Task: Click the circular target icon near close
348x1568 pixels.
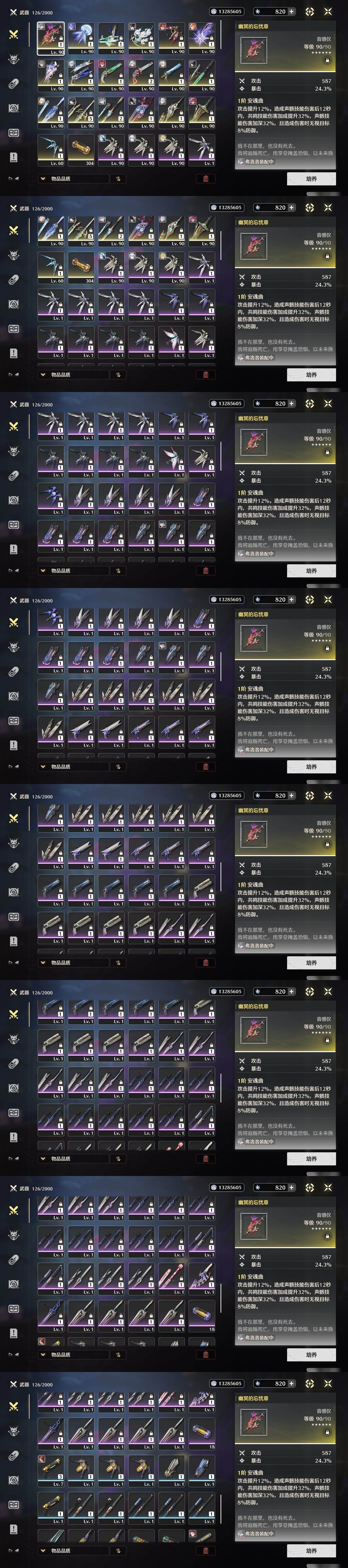Action: click(310, 11)
